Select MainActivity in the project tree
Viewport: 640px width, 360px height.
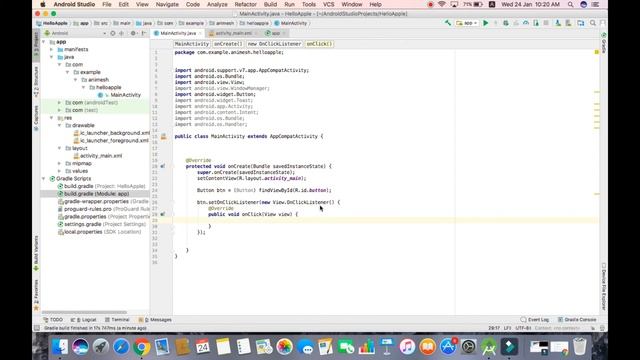pos(125,95)
